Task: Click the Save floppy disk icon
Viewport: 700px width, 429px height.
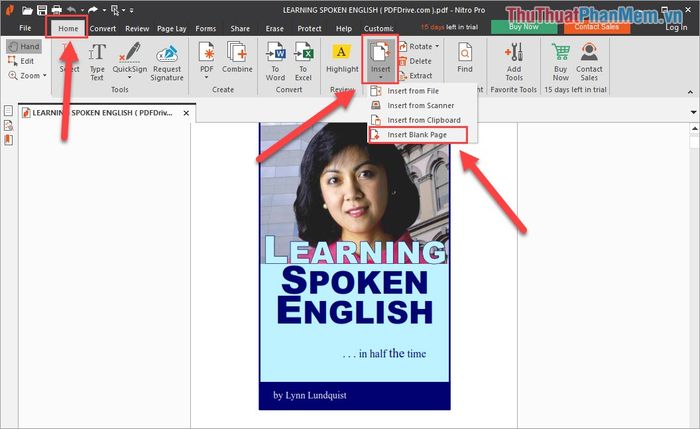Action: click(x=42, y=10)
